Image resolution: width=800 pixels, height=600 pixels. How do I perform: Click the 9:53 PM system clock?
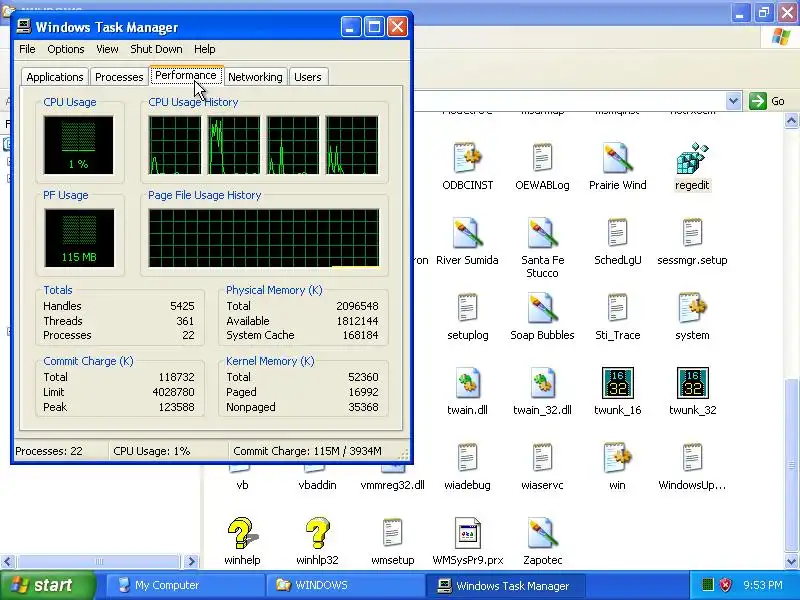(762, 585)
